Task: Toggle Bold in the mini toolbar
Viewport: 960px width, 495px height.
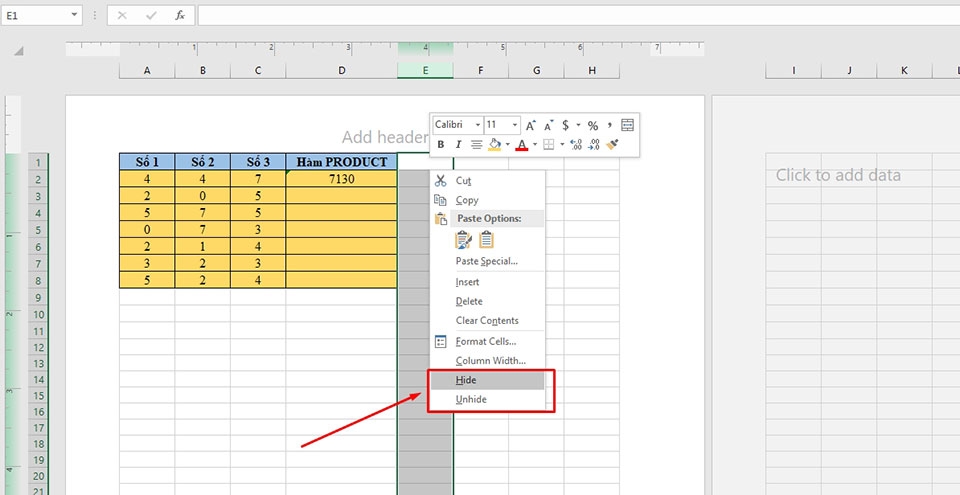Action: click(x=441, y=145)
